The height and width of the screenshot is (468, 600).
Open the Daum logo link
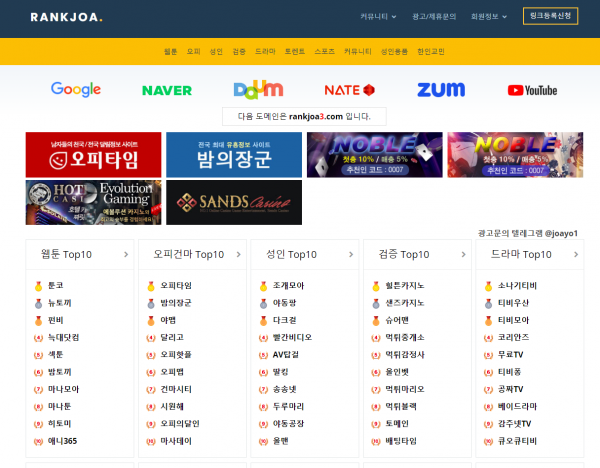258,90
